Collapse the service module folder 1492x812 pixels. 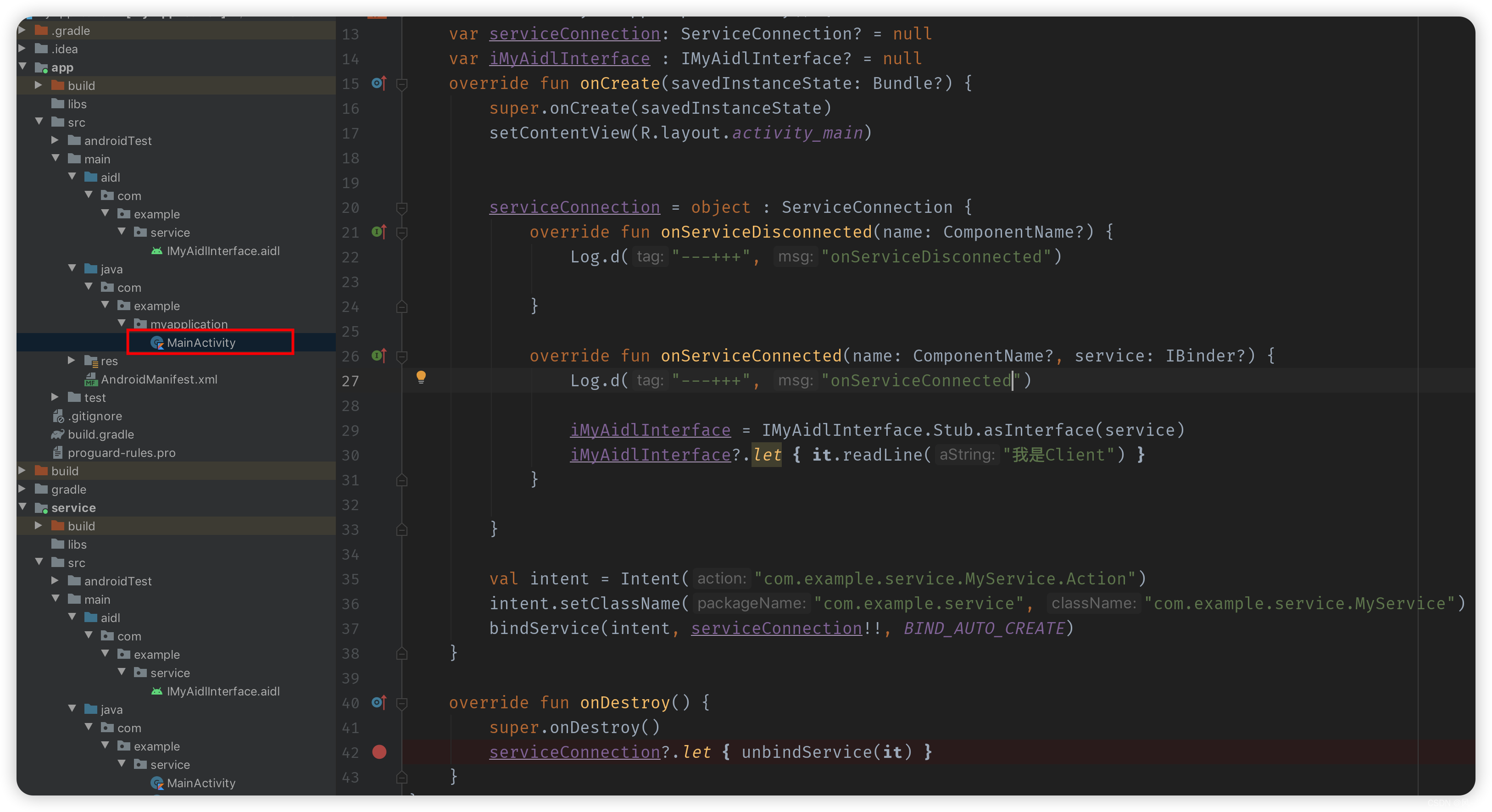click(22, 507)
